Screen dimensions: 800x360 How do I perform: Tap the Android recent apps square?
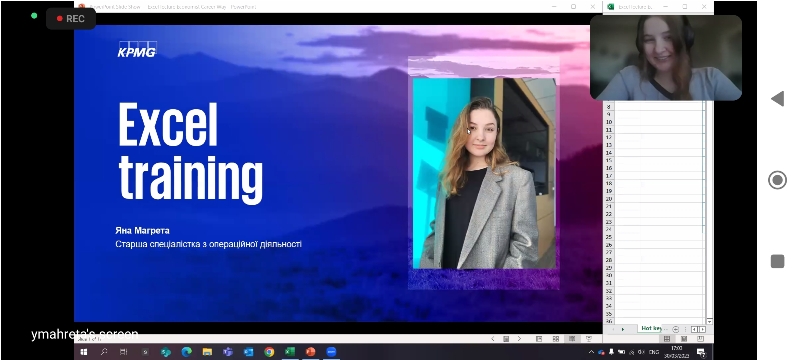pos(777,261)
